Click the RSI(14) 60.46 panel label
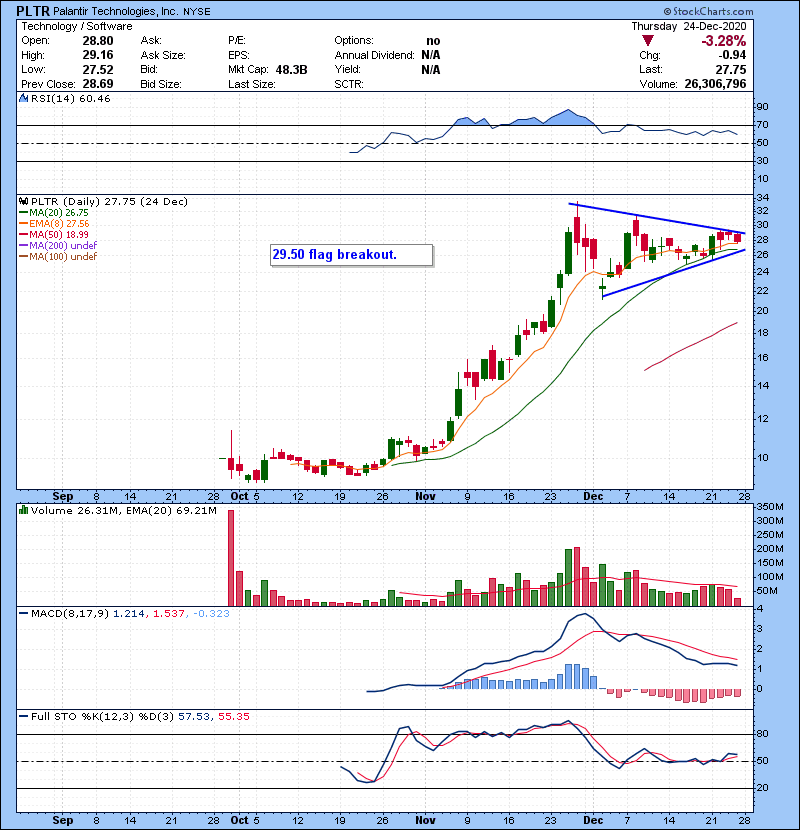The width and height of the screenshot is (800, 830). click(71, 98)
